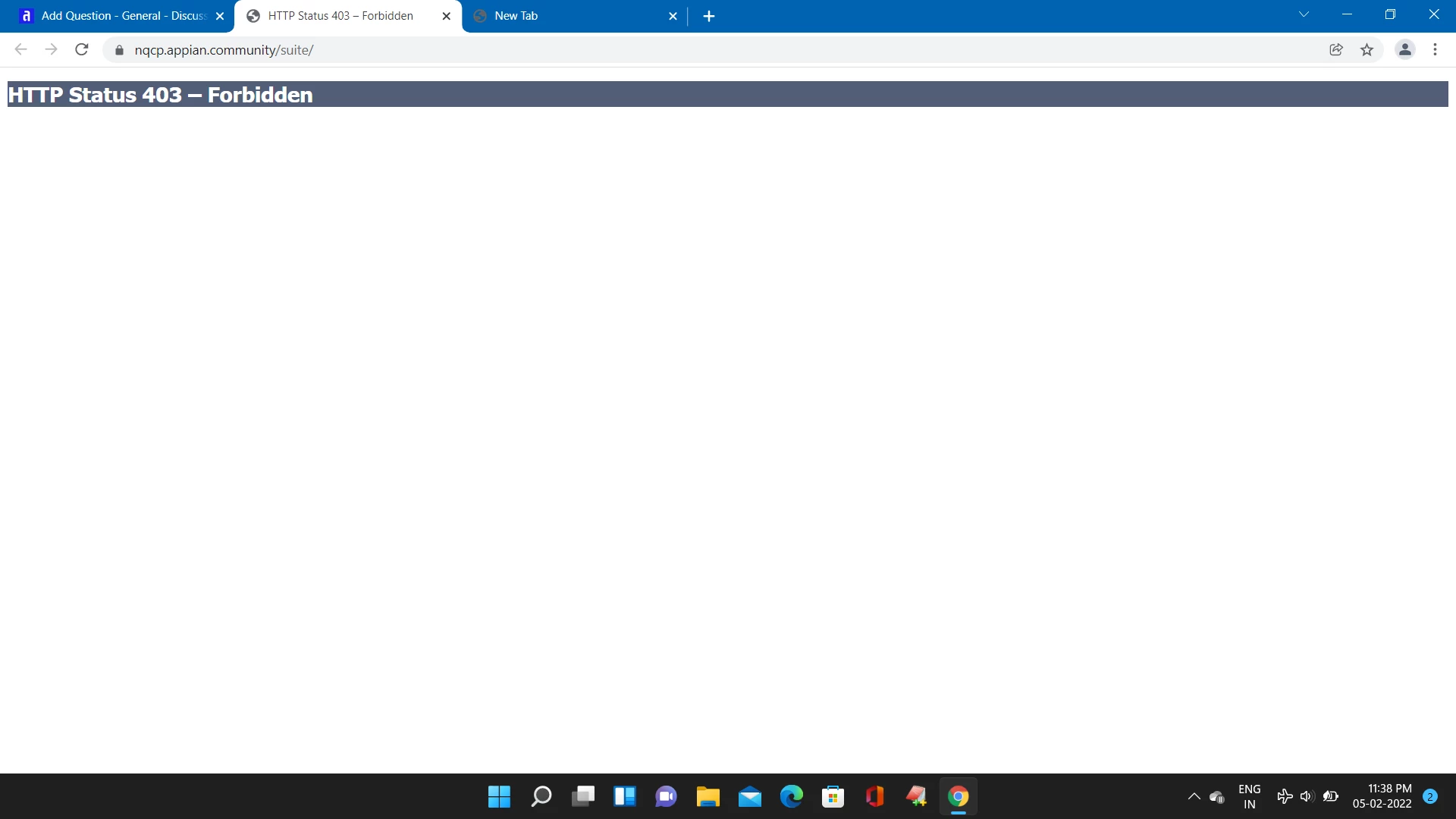The image size is (1456, 819).
Task: Close the Add Question tab
Action: [220, 16]
